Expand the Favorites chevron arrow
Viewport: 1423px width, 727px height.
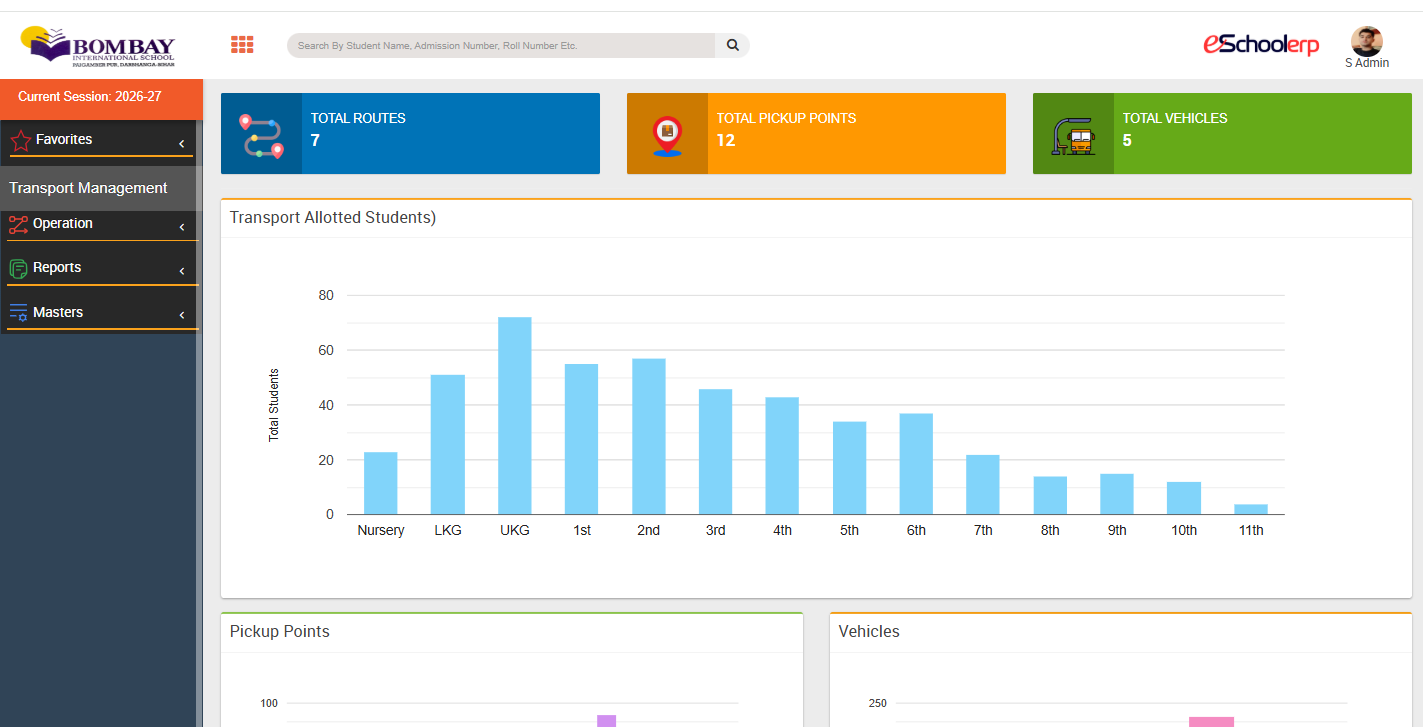pyautogui.click(x=182, y=144)
